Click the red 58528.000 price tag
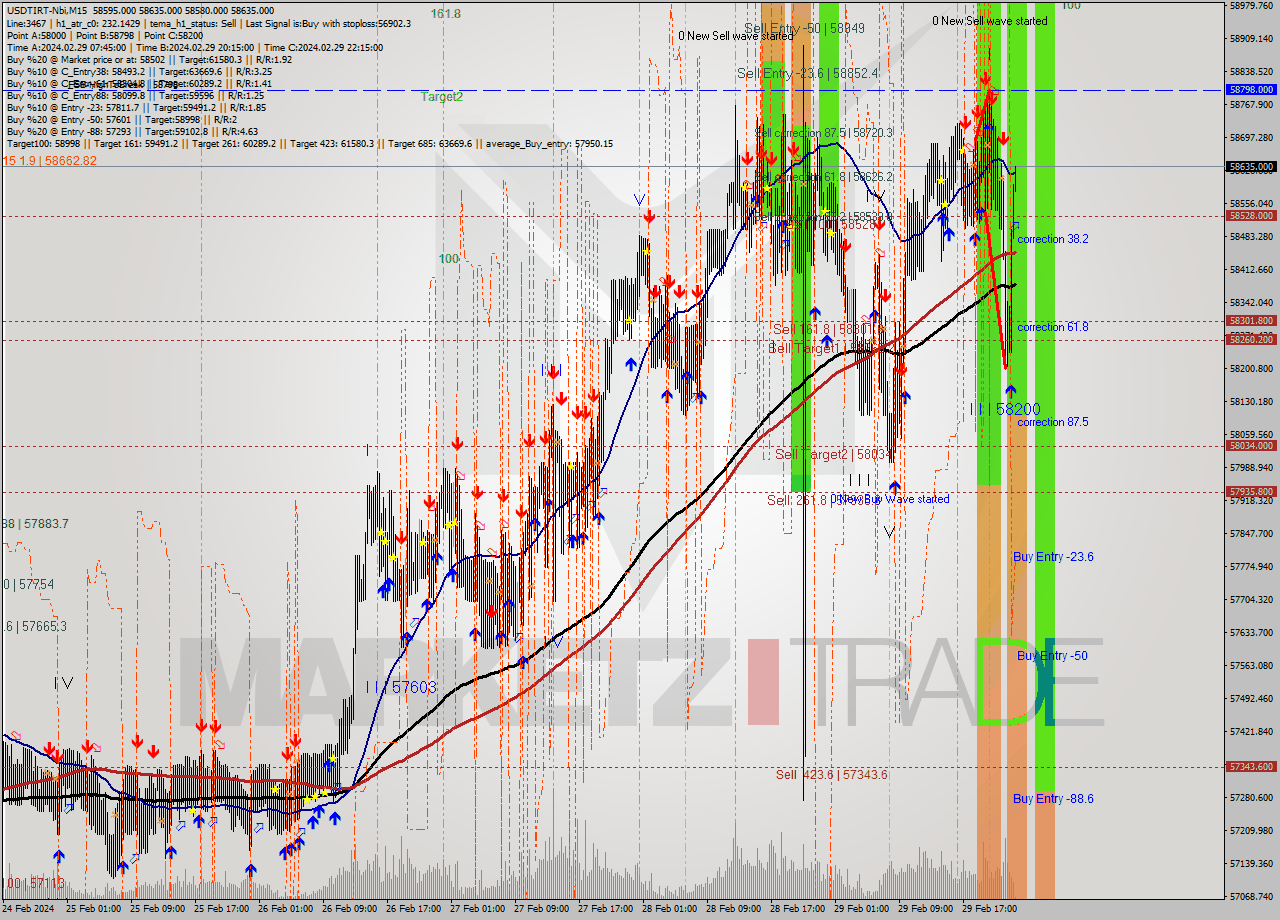Image resolution: width=1280 pixels, height=920 pixels. click(1251, 215)
